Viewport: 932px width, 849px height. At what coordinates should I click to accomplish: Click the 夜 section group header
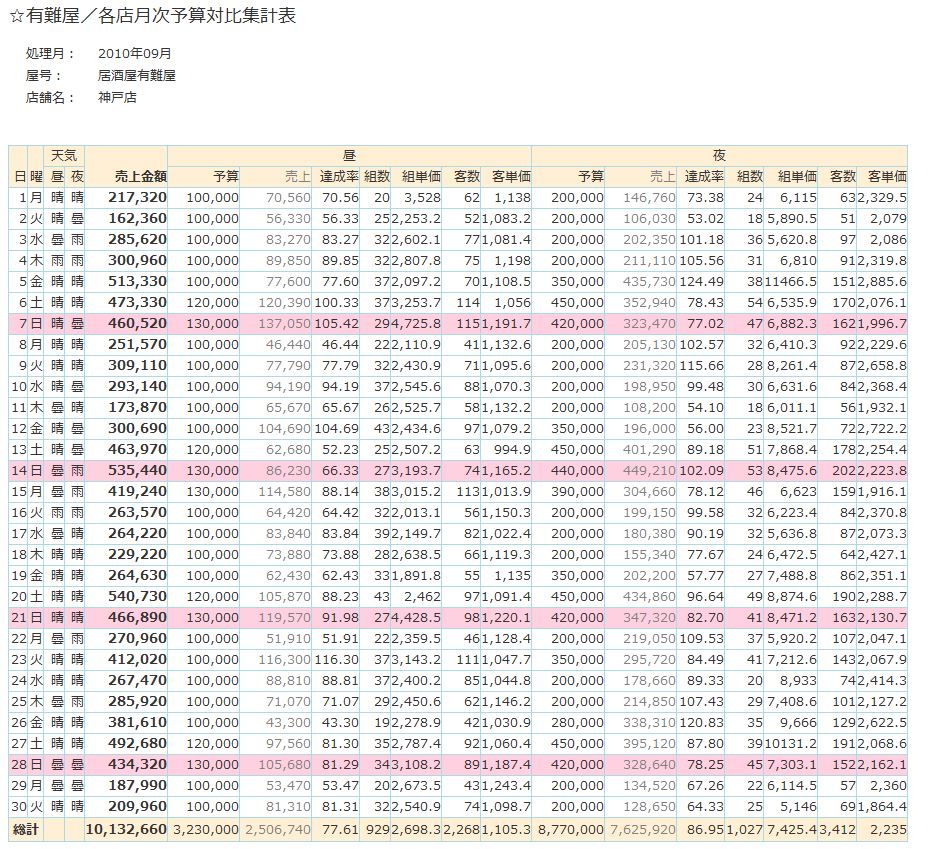(719, 156)
